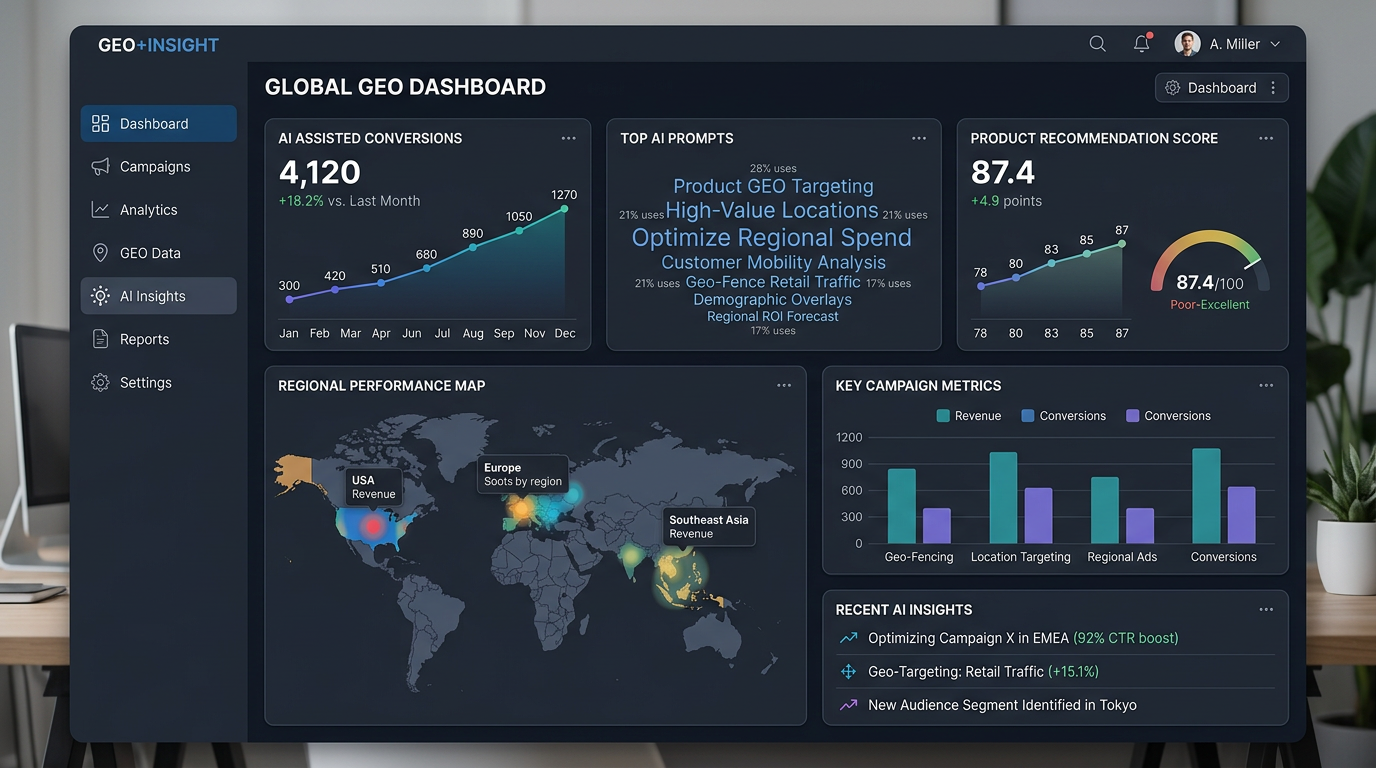Image resolution: width=1376 pixels, height=768 pixels.
Task: Click the Customer Mobility Analysis prompt
Action: pos(773,263)
